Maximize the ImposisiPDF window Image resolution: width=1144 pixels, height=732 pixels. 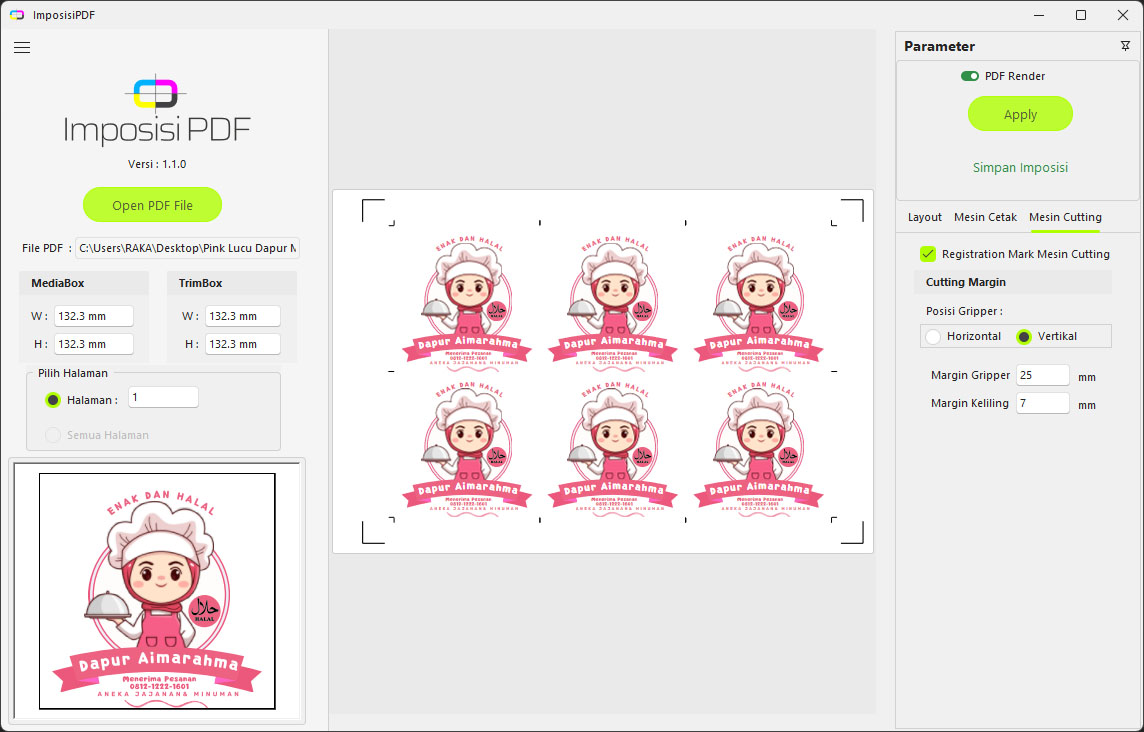tap(1081, 15)
